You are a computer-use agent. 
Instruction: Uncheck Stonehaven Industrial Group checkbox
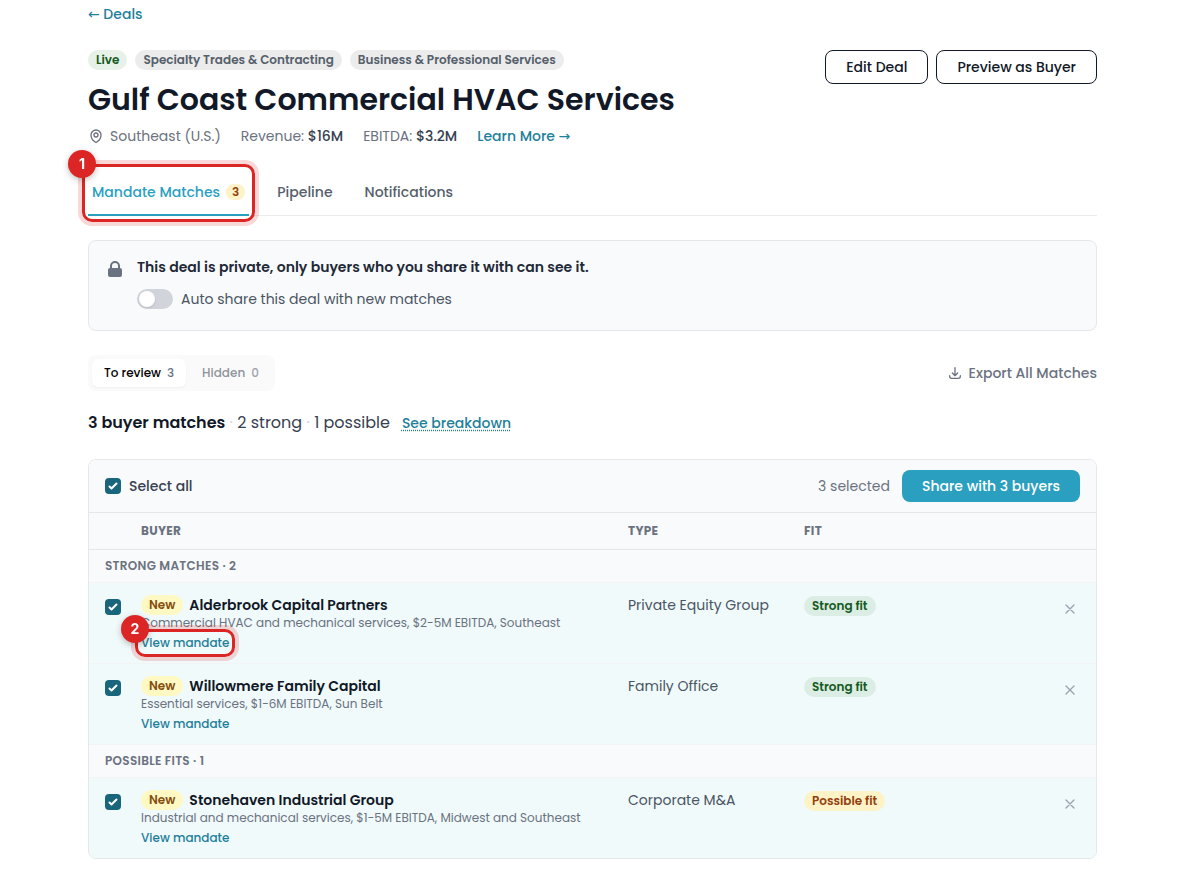pos(113,802)
